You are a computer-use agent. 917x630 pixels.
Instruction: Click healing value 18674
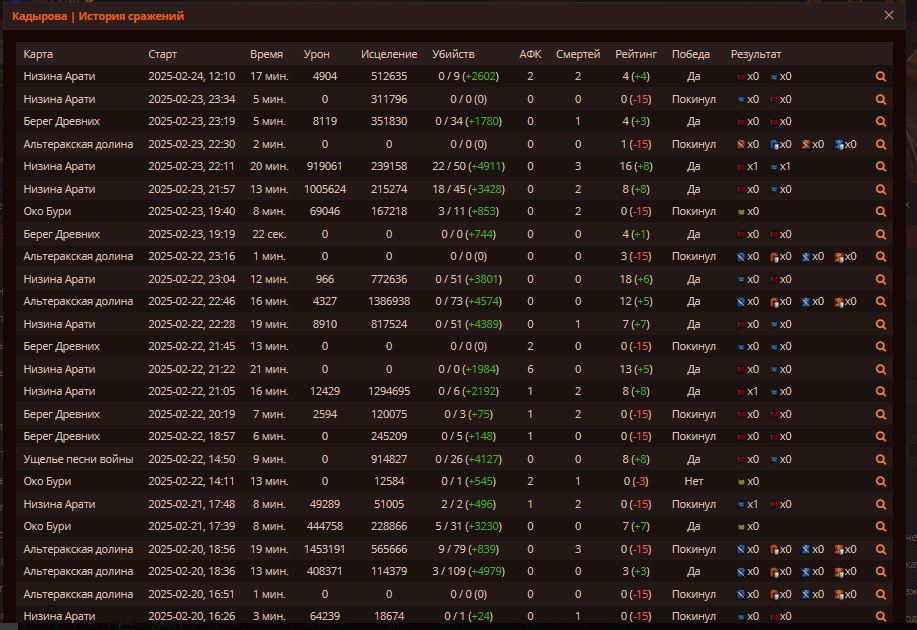(x=389, y=617)
